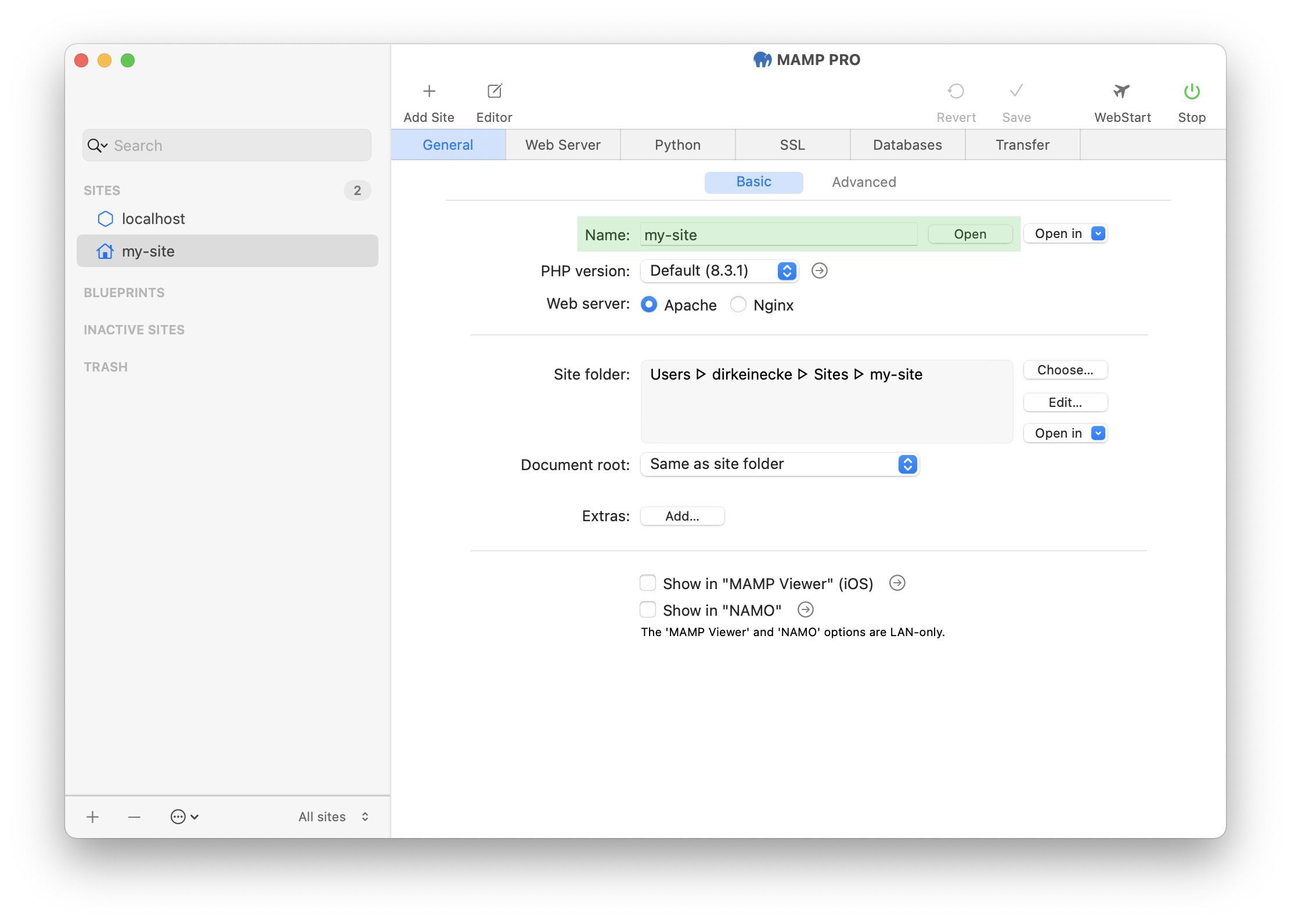
Task: Switch to the Web Server tab
Action: coord(562,144)
